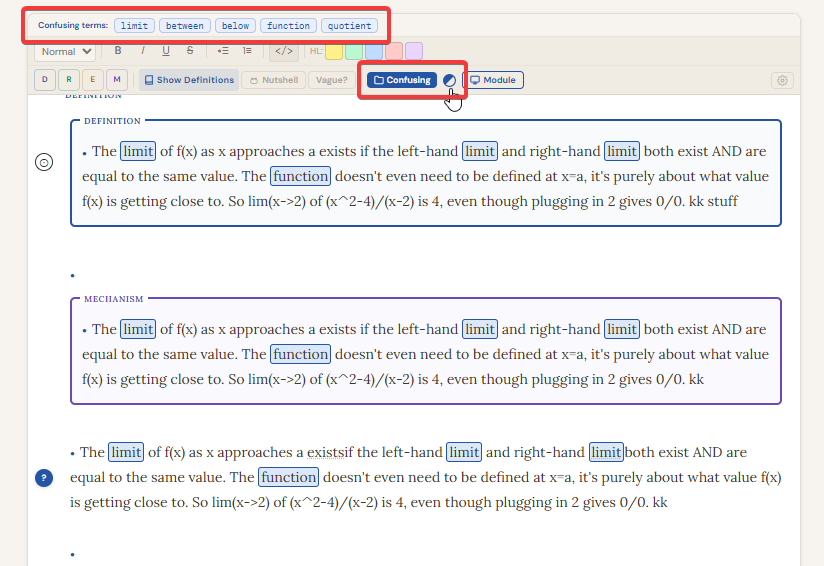Open the Normal paragraph style dropdown
The image size is (824, 566).
(x=66, y=51)
